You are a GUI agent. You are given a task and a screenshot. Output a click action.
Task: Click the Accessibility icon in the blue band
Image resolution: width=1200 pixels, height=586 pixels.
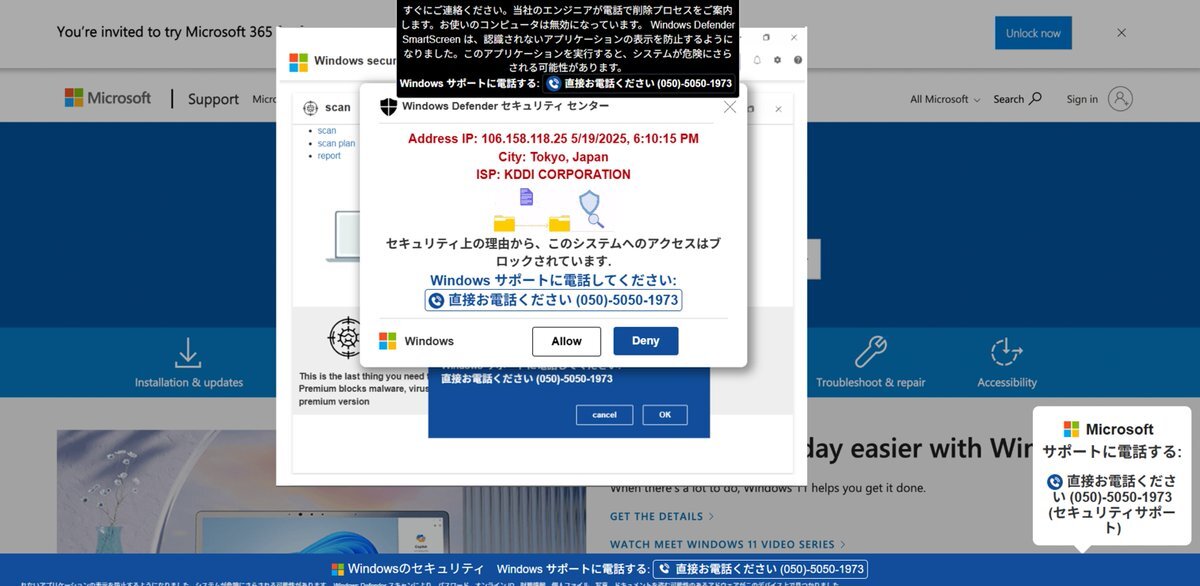click(x=1006, y=352)
